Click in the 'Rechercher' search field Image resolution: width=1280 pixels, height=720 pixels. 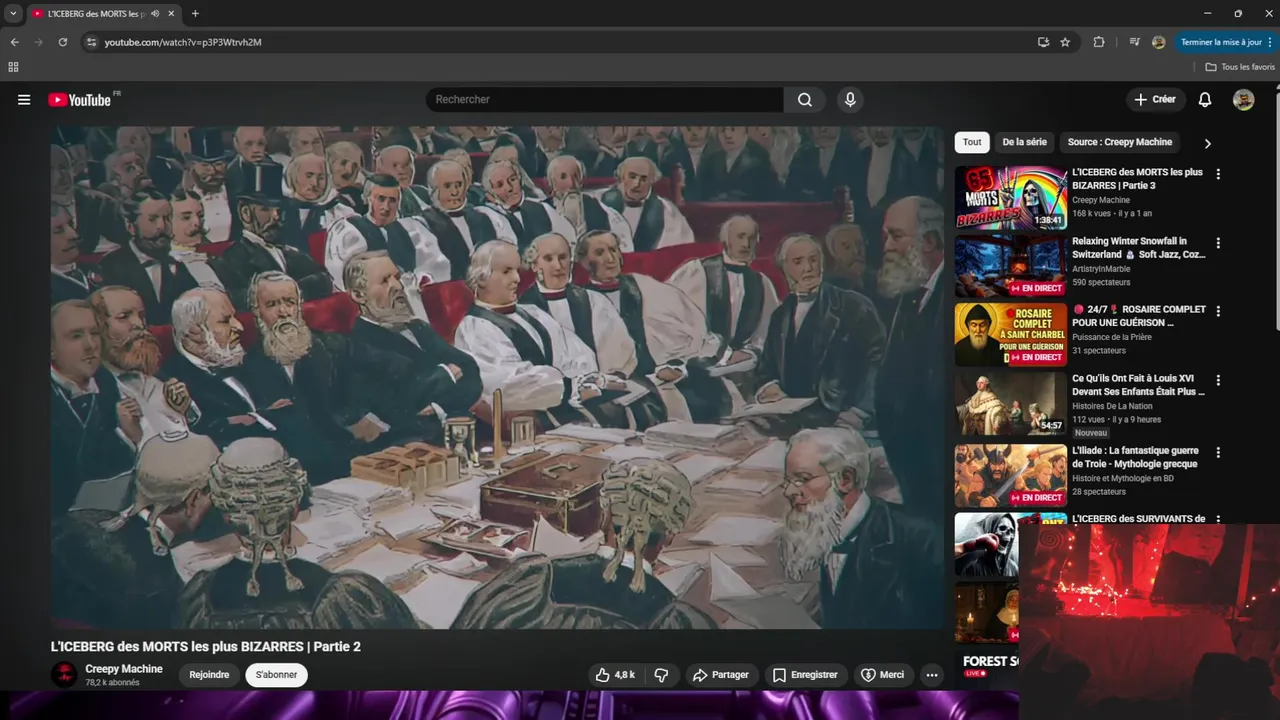pyautogui.click(x=605, y=100)
